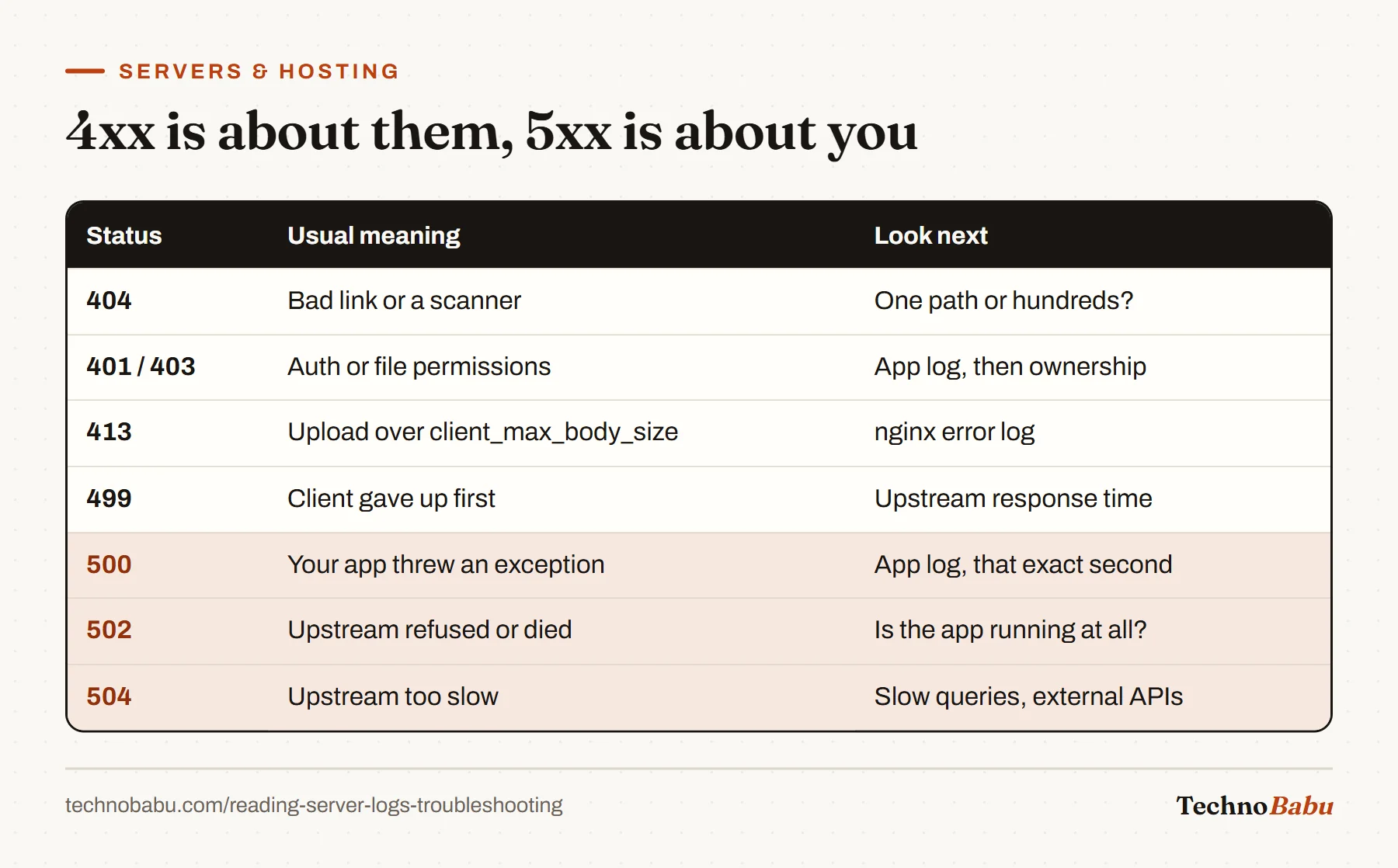Screen dimensions: 1398x868
Task: Click 'Is the app running at all?' cell
Action: 1010,630
